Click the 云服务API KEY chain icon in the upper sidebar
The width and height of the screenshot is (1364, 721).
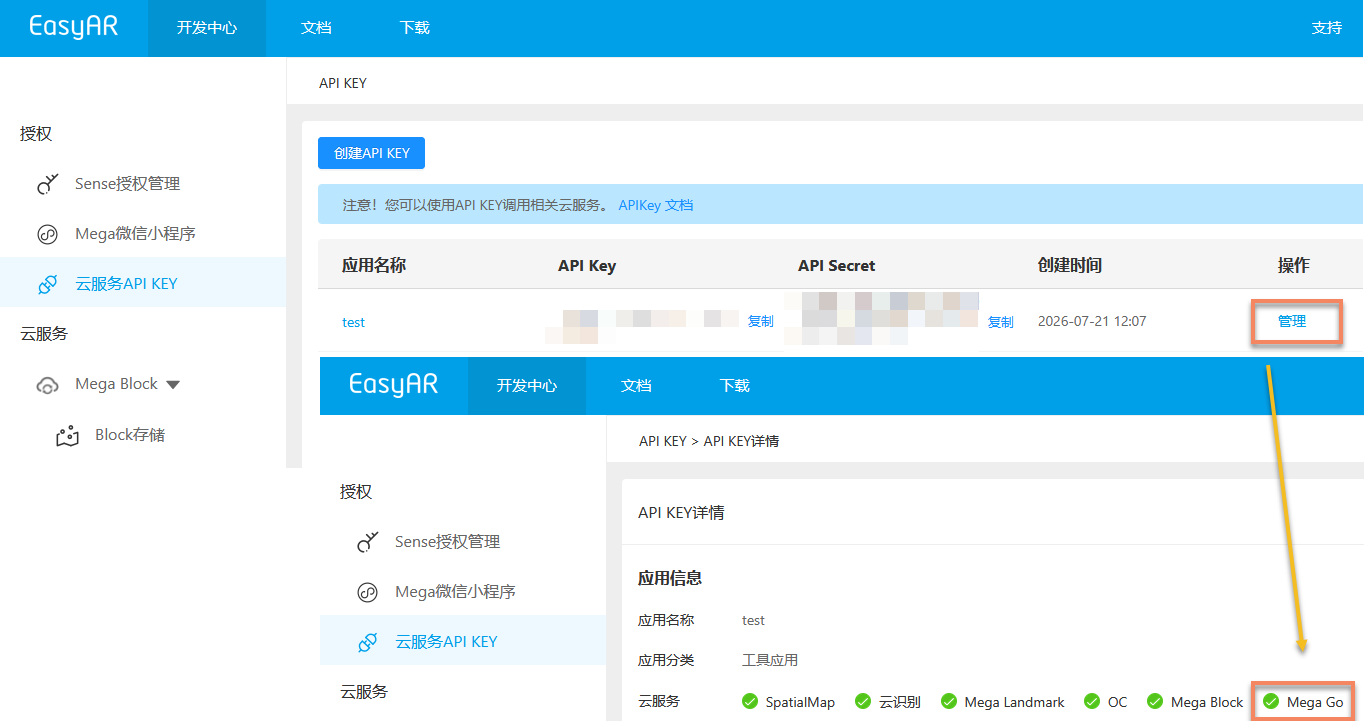pos(48,284)
